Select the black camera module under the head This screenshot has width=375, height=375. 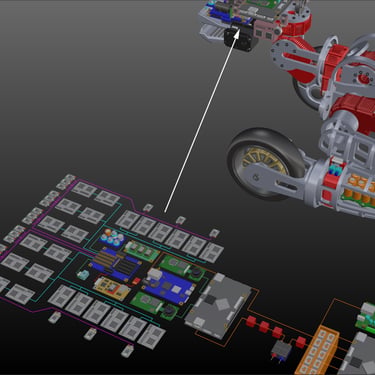pos(240,38)
